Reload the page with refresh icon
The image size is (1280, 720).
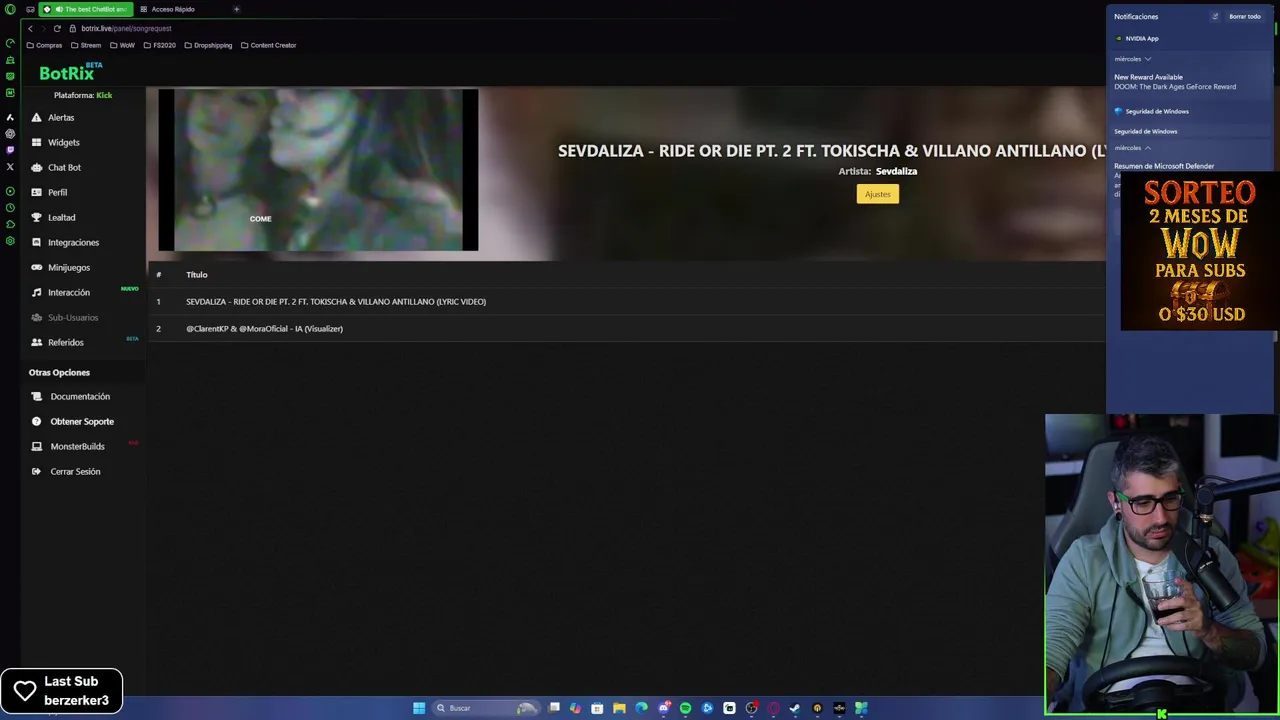[57, 28]
